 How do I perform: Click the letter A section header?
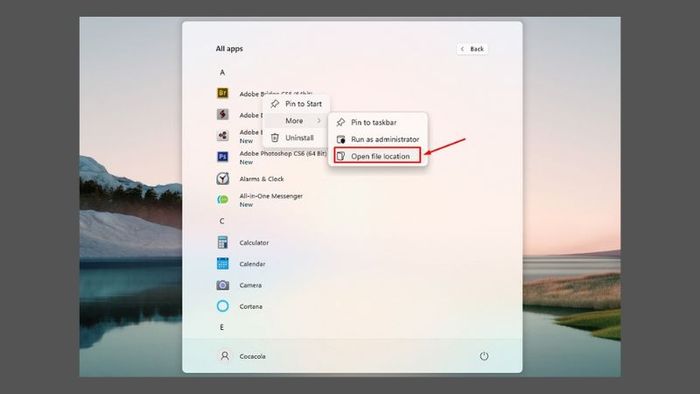[x=222, y=72]
